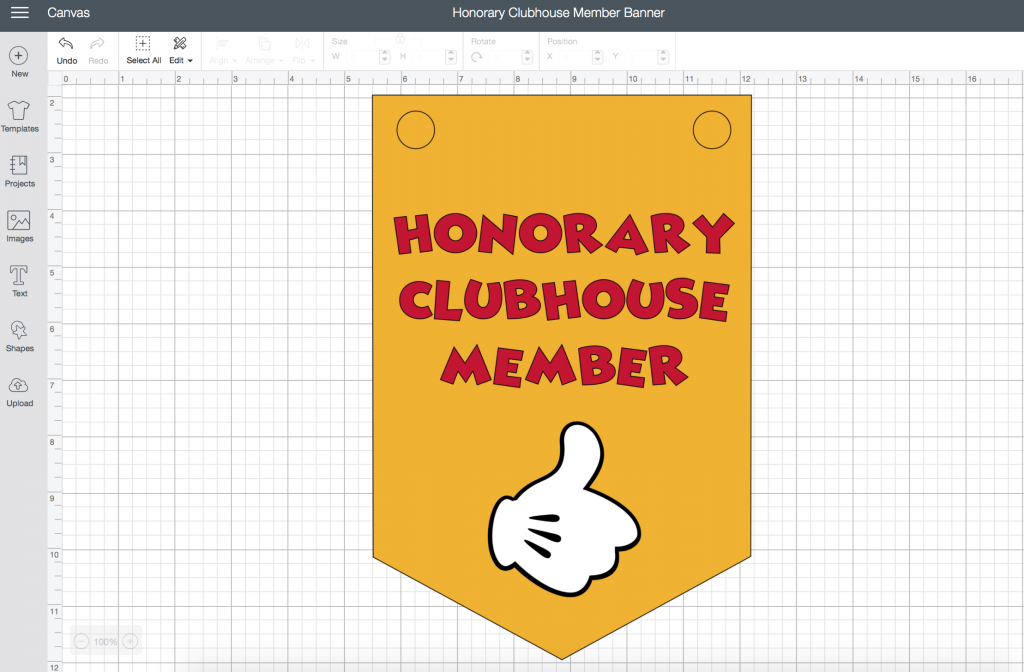Viewport: 1024px width, 672px height.
Task: Select the right circle hole on banner
Action: (712, 129)
